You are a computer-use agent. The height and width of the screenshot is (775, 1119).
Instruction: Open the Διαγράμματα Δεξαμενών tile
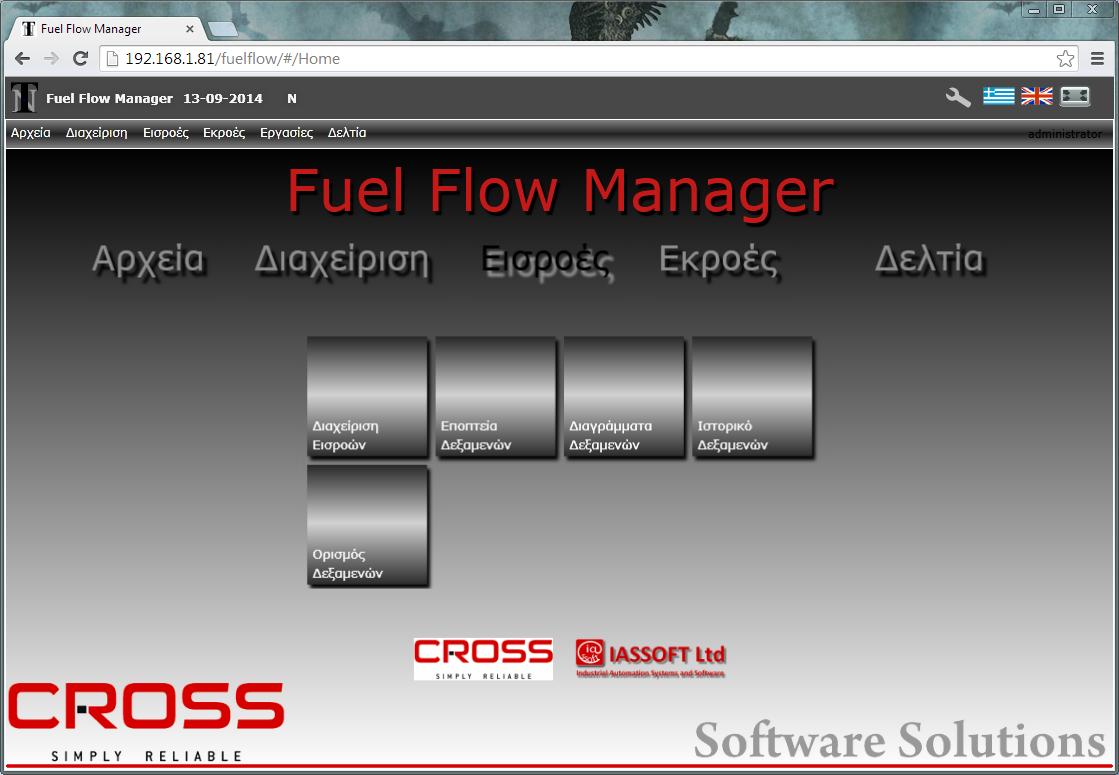pos(624,397)
